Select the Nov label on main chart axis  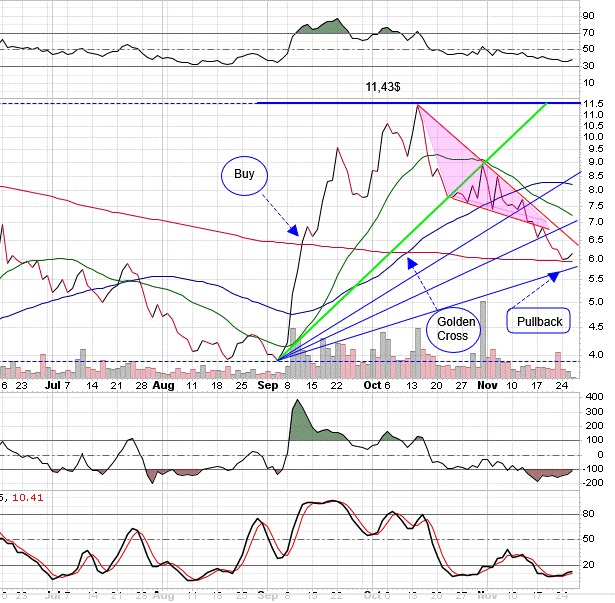[486, 384]
